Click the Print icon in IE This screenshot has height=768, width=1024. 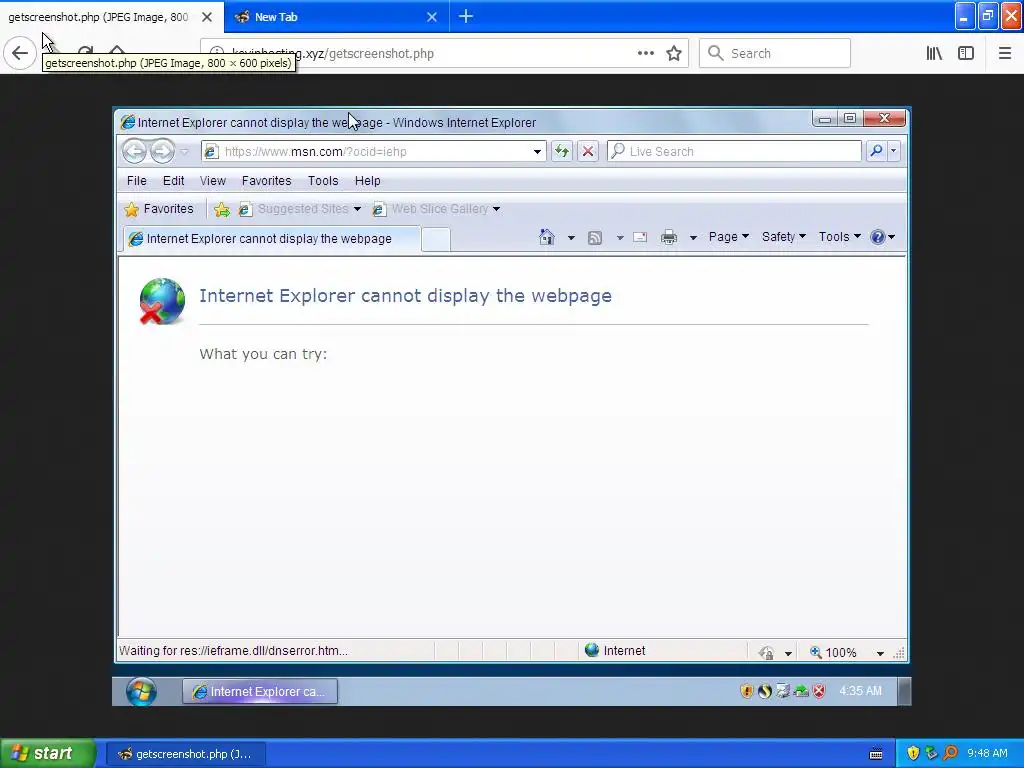(x=669, y=238)
